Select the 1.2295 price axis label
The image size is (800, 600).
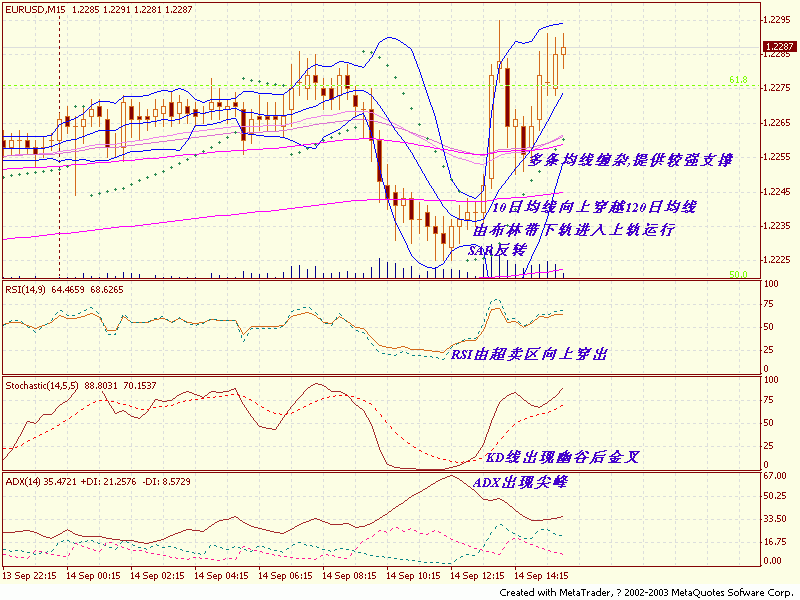tap(777, 19)
